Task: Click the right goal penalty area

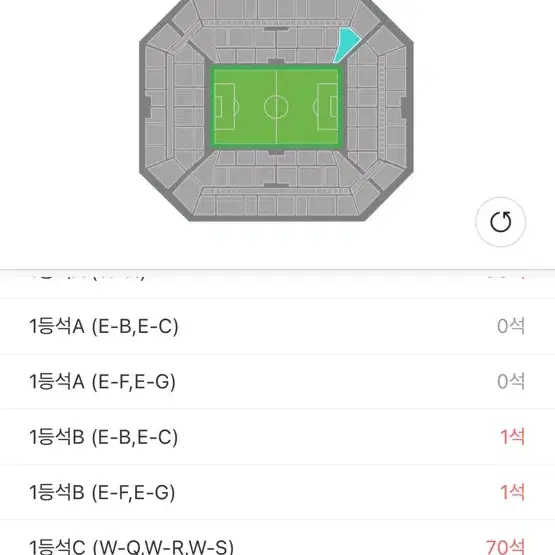Action: coord(327,107)
